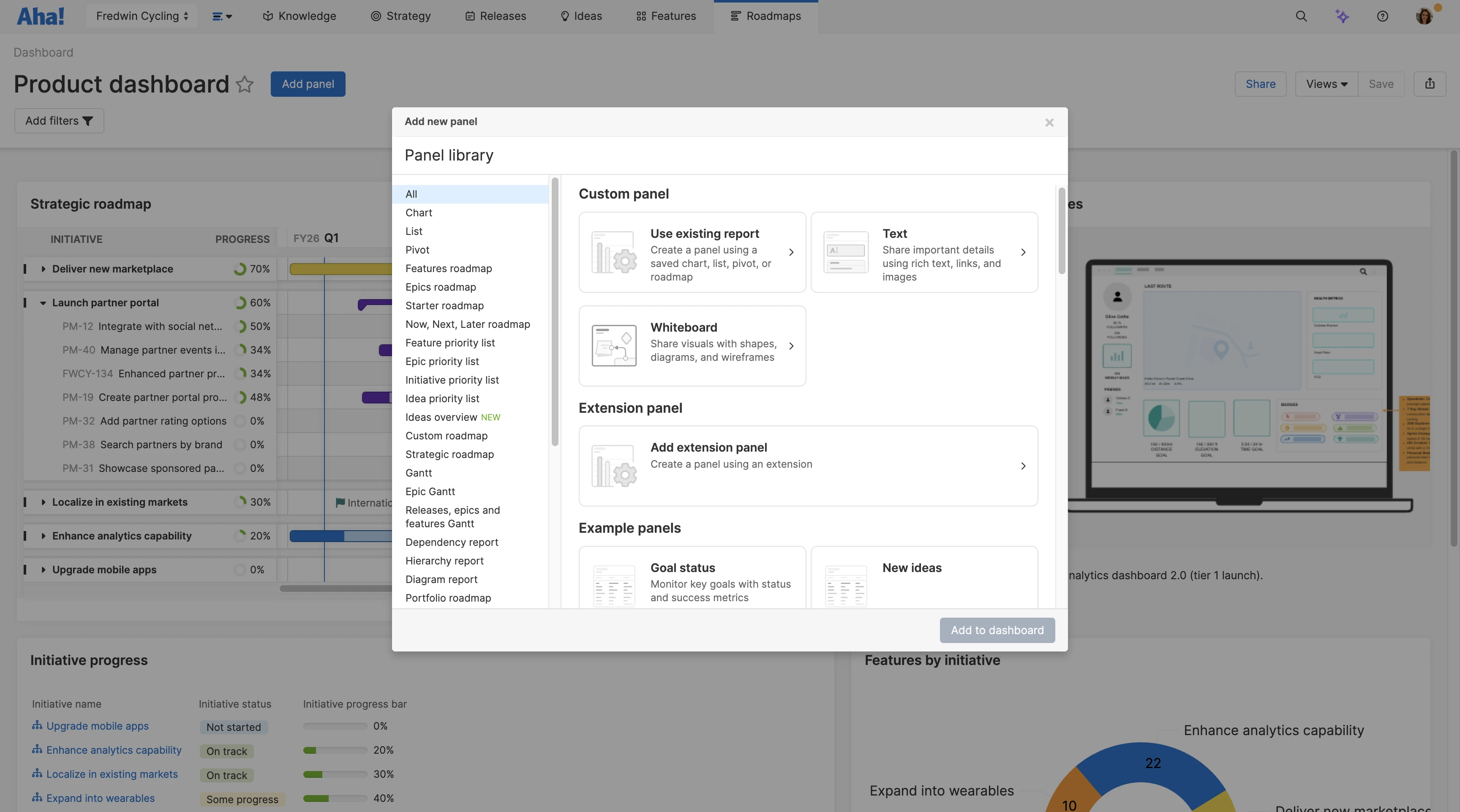Toggle the favorite star on Product dashboard
Screen dimensions: 1460x812
(x=245, y=84)
